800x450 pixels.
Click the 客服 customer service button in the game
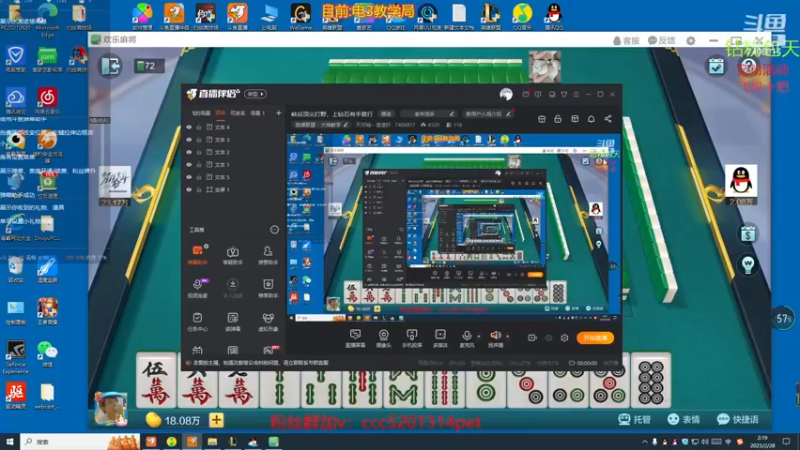tap(626, 40)
